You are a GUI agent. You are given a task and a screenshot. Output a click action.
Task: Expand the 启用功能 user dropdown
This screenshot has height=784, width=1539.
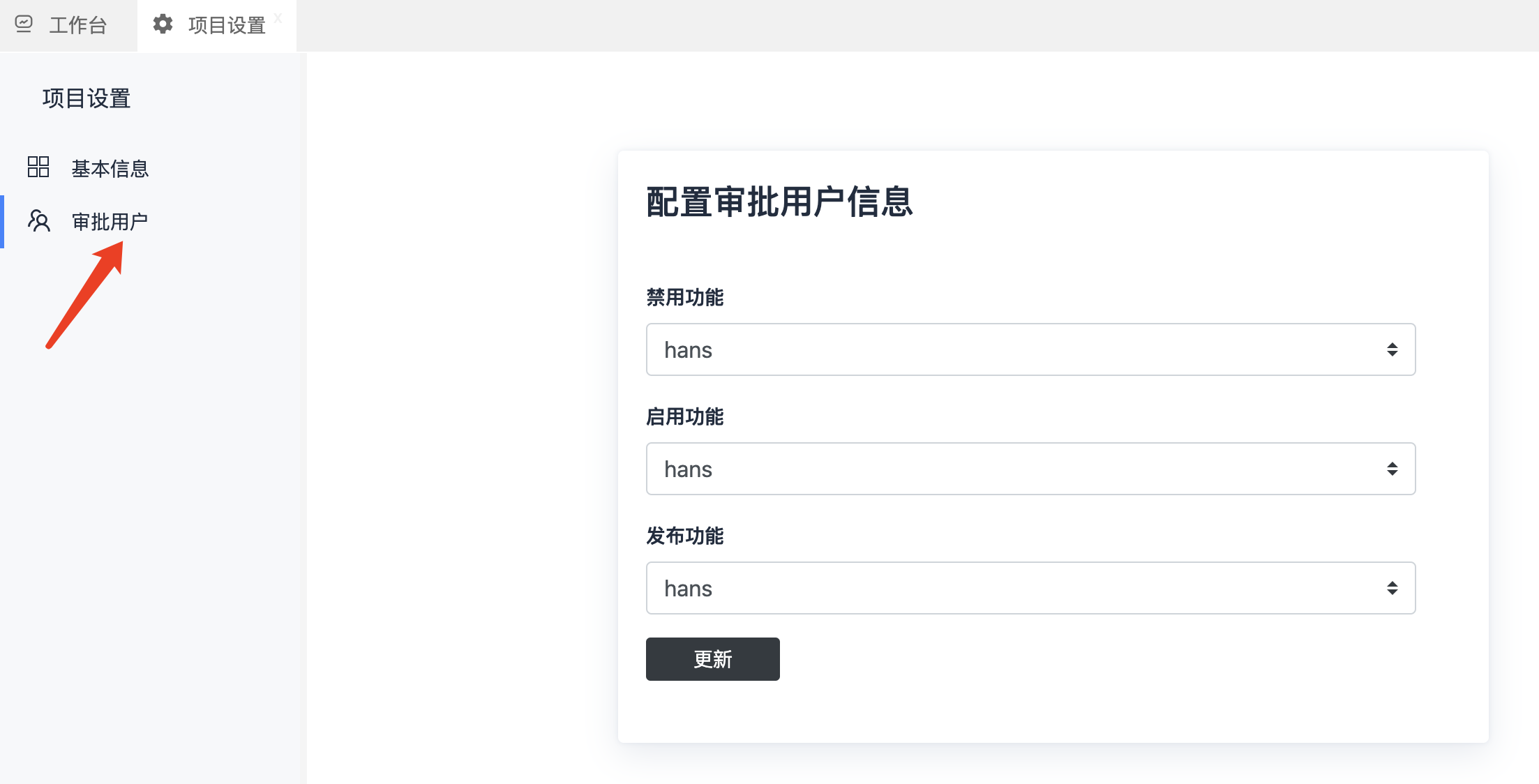[x=1030, y=469]
